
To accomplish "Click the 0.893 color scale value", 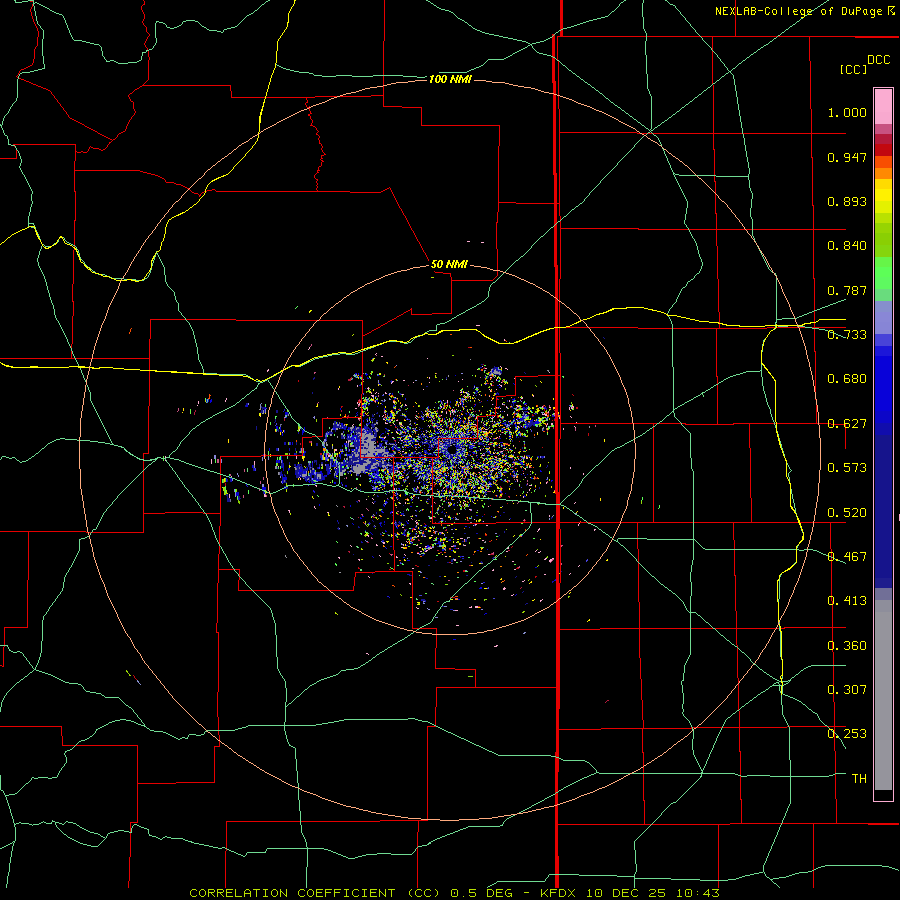I will tap(847, 201).
